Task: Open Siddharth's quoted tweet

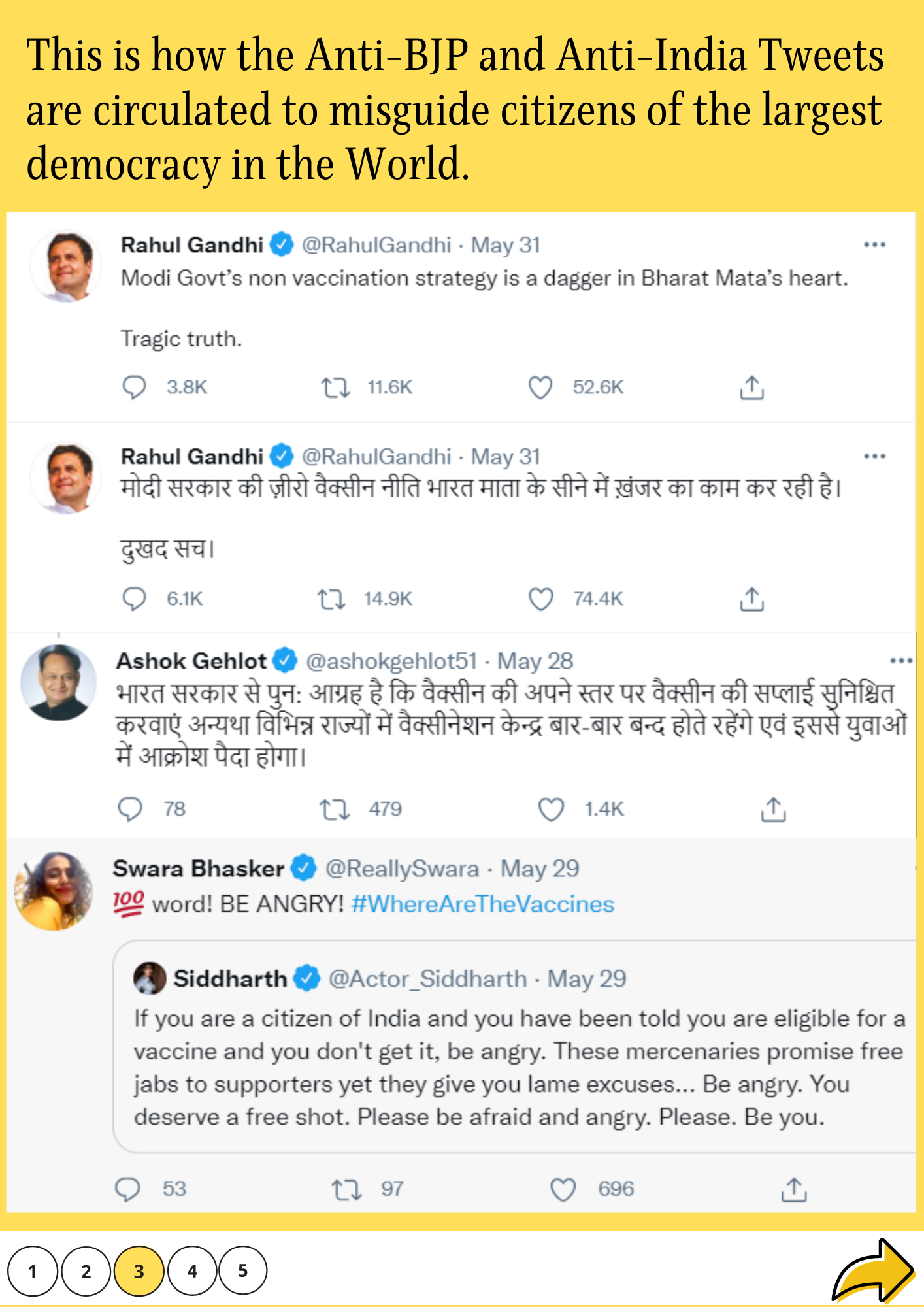Action: point(516,1065)
